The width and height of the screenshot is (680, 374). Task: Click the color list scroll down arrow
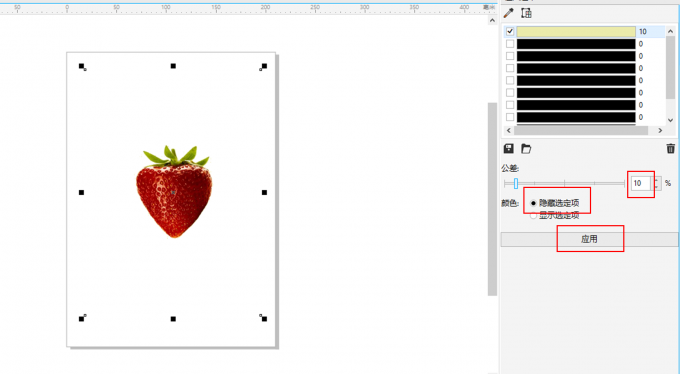pos(670,120)
